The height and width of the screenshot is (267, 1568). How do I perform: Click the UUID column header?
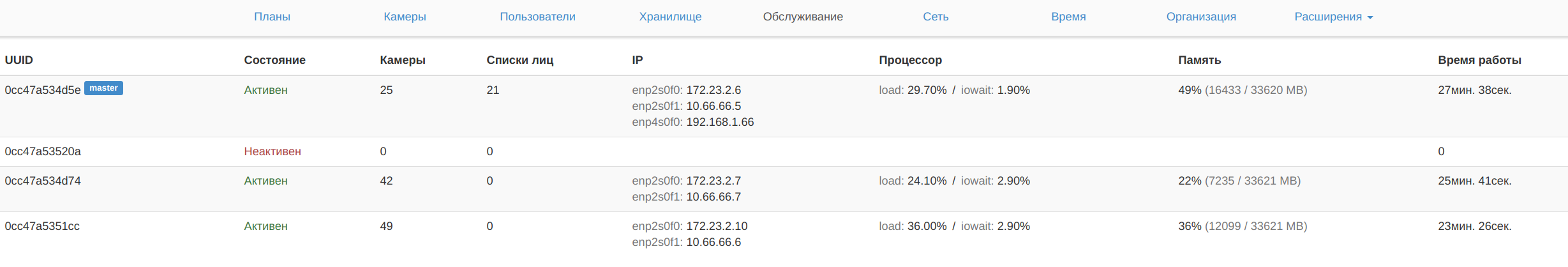click(19, 60)
